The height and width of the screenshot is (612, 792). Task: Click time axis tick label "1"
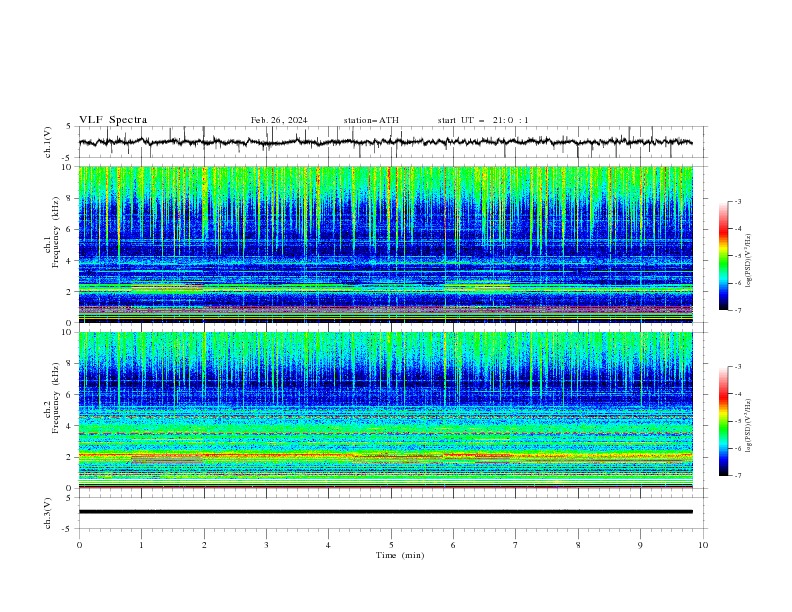141,545
